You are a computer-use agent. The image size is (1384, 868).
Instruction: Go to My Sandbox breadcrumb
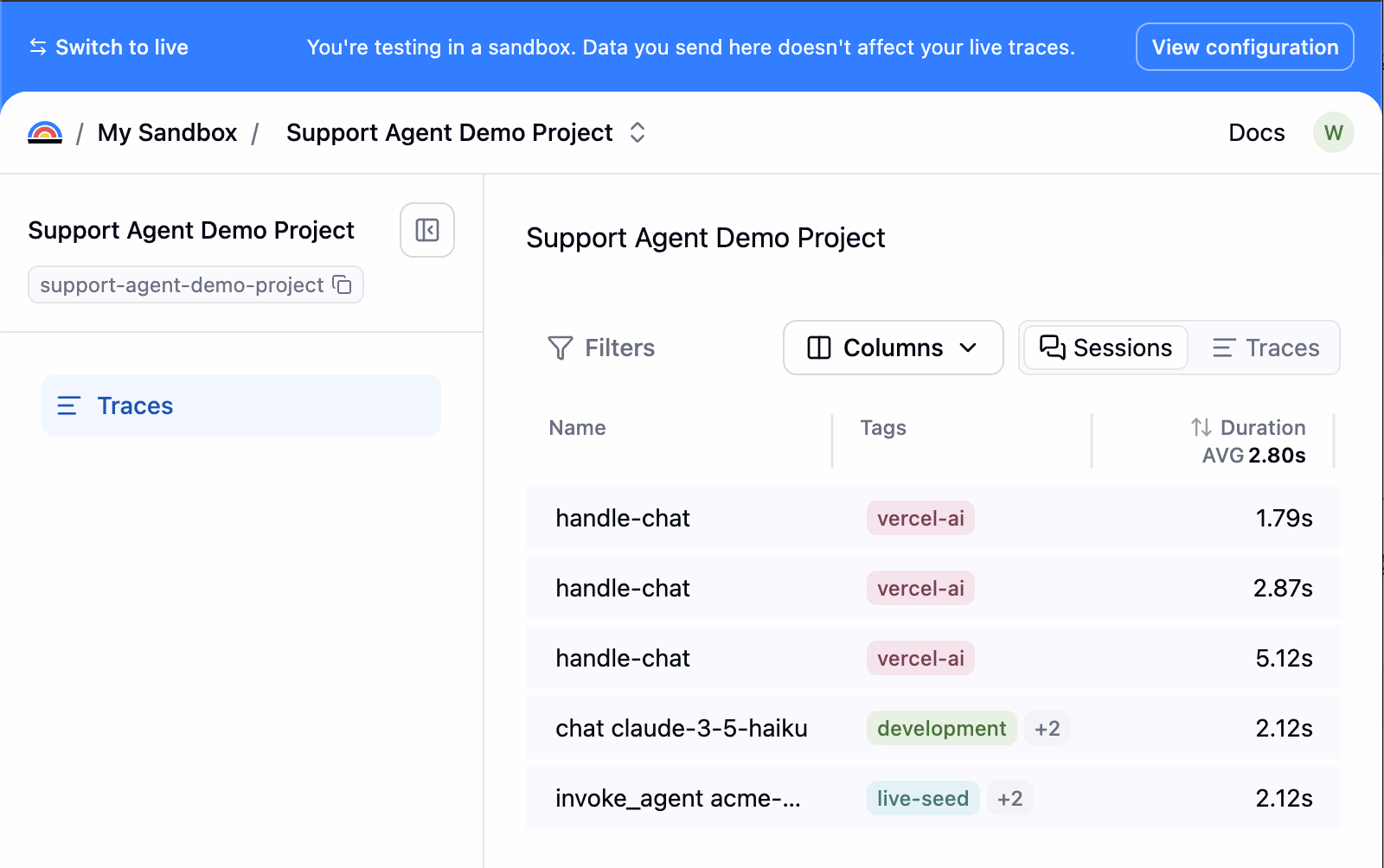tap(167, 132)
